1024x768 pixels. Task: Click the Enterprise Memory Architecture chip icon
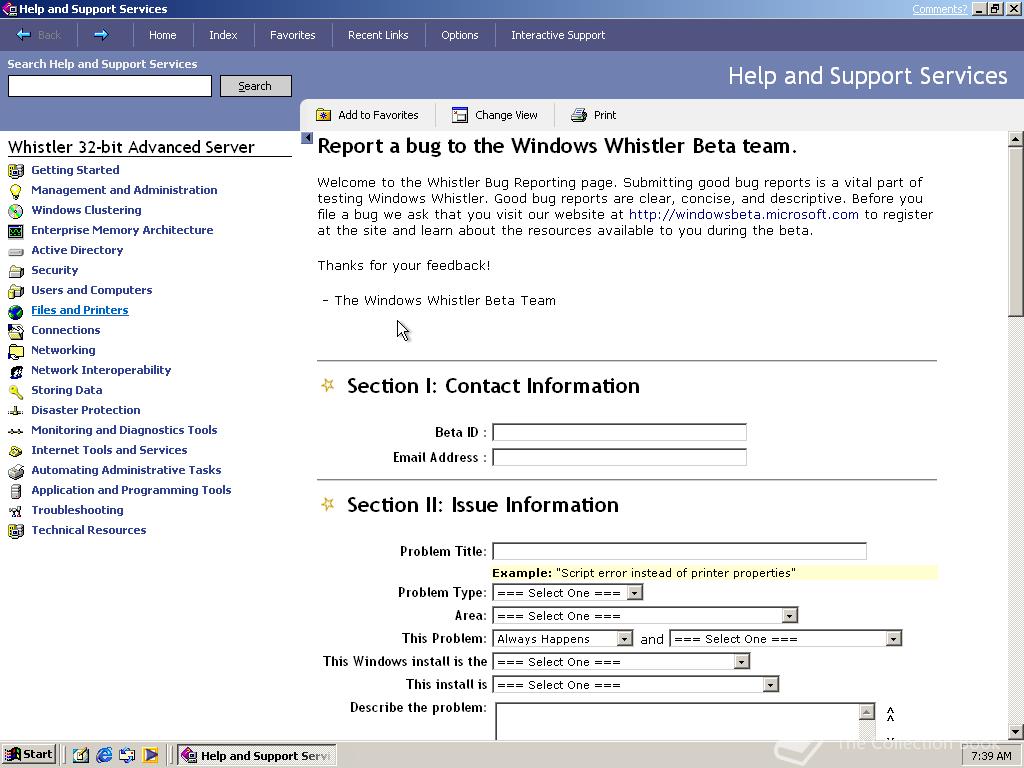16,231
